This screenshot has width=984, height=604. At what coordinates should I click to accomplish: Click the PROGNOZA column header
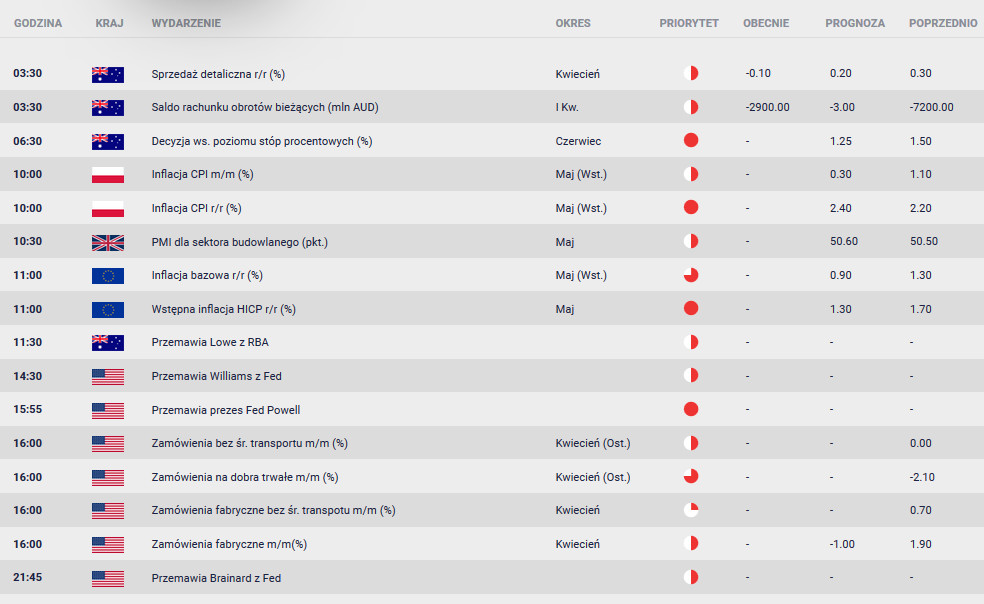tap(855, 23)
